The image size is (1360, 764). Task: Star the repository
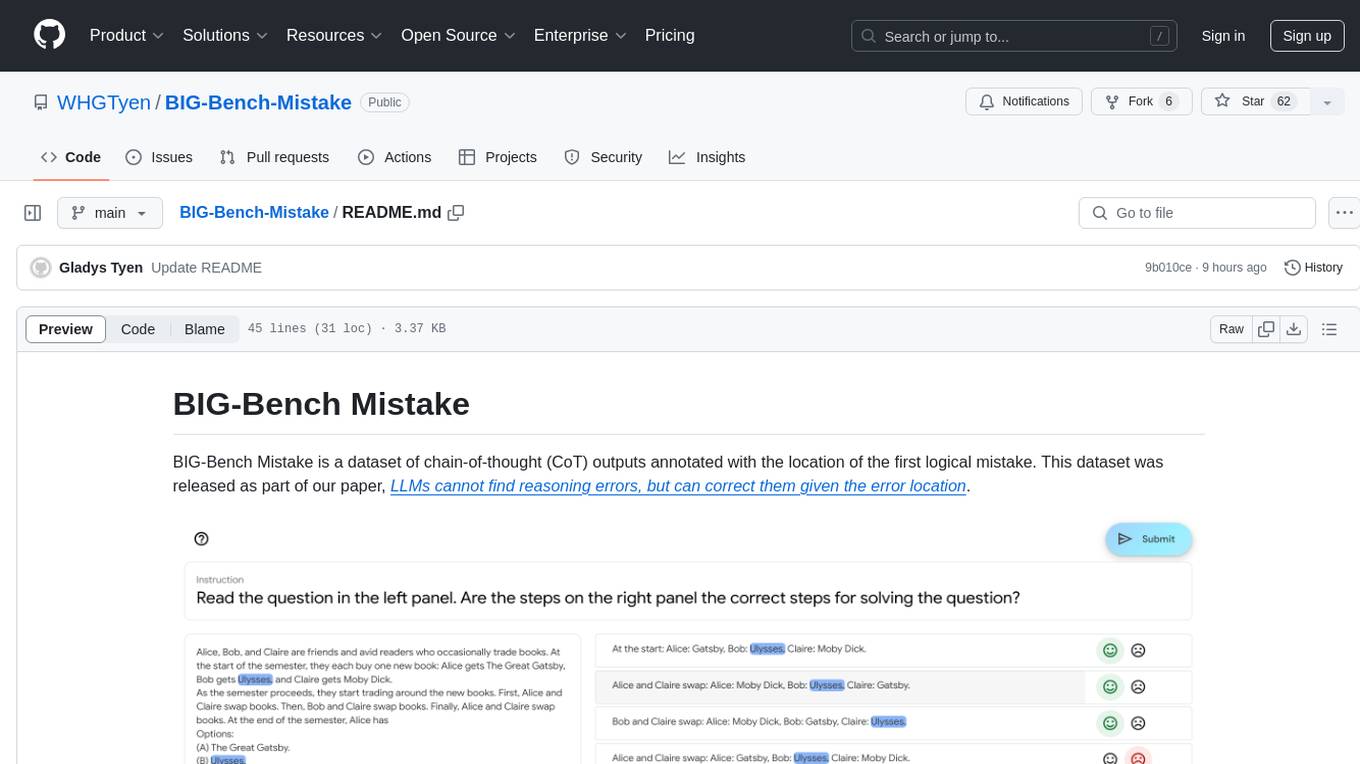pyautogui.click(x=1253, y=102)
